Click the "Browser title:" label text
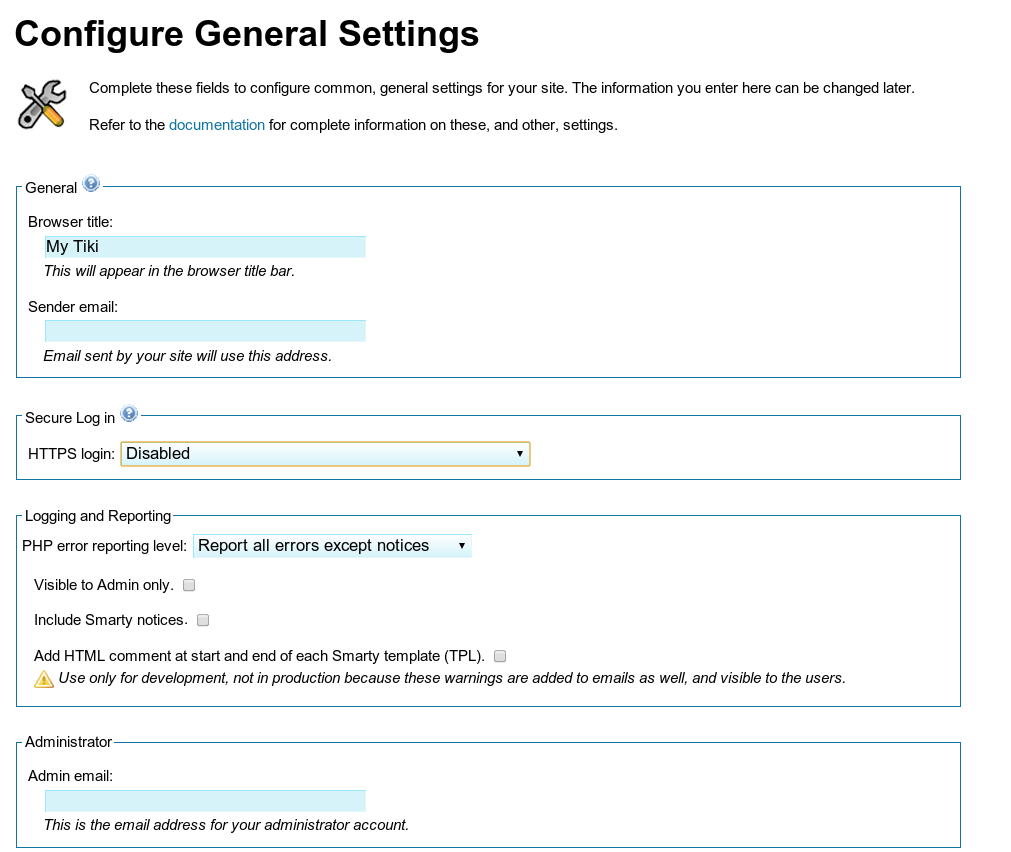This screenshot has width=1011, height=852. 70,222
